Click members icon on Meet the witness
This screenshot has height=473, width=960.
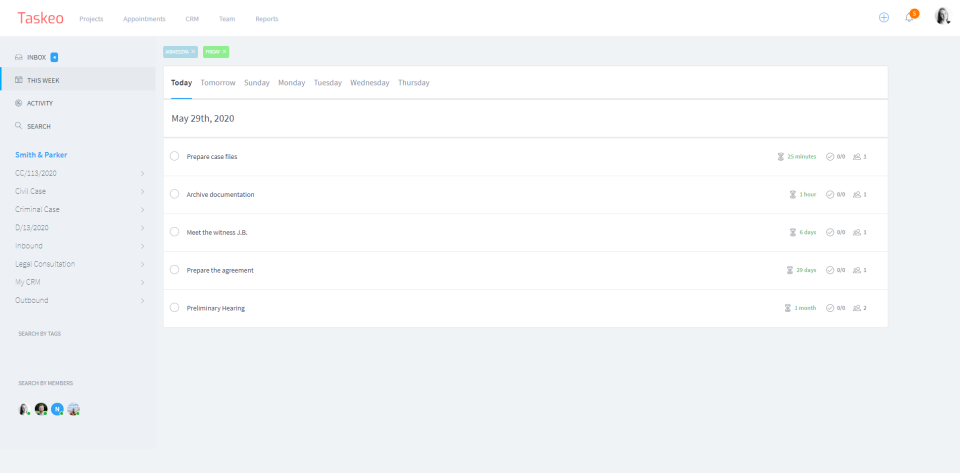pos(857,233)
